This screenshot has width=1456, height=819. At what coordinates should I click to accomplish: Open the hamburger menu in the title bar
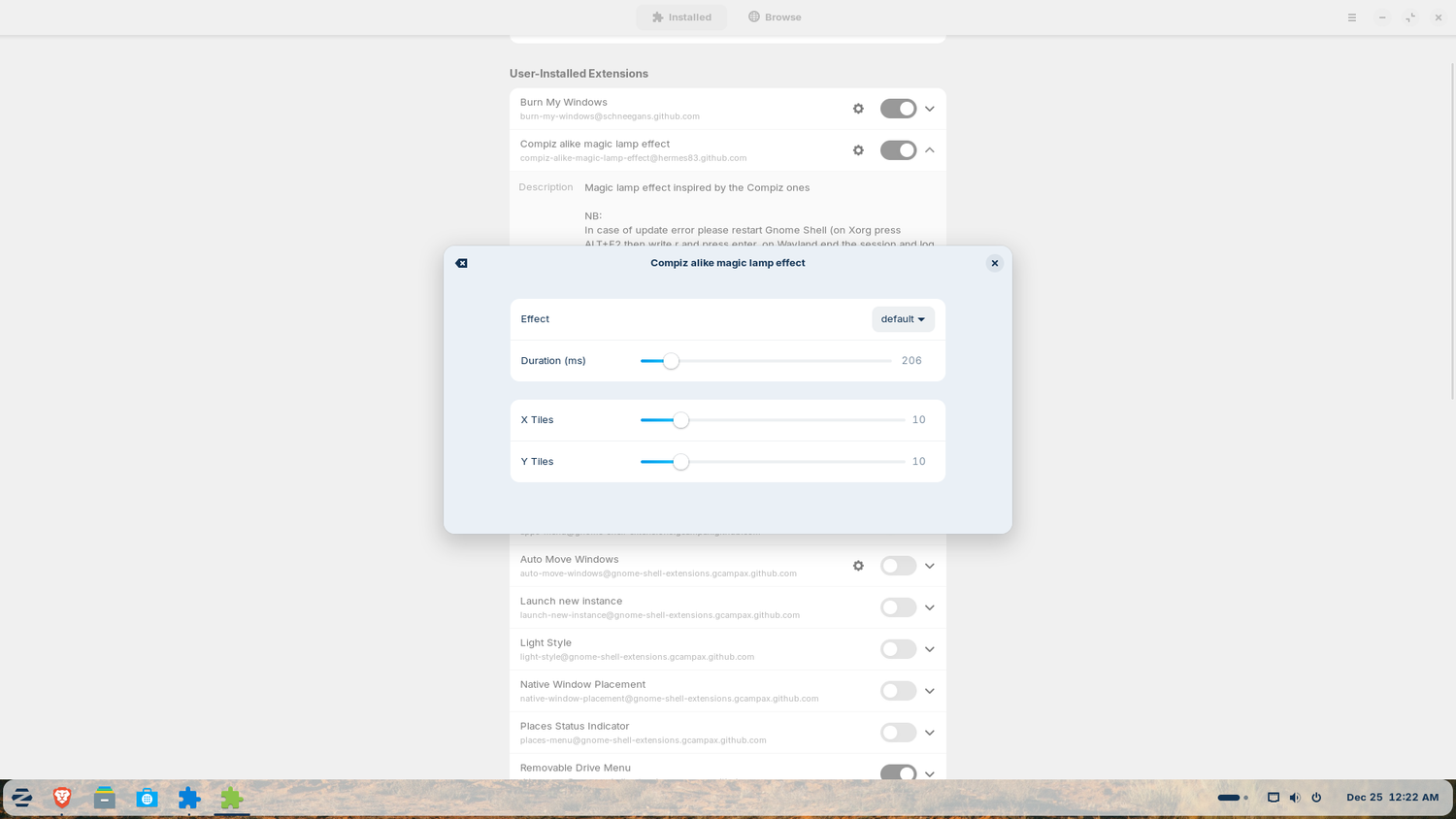tap(1351, 17)
